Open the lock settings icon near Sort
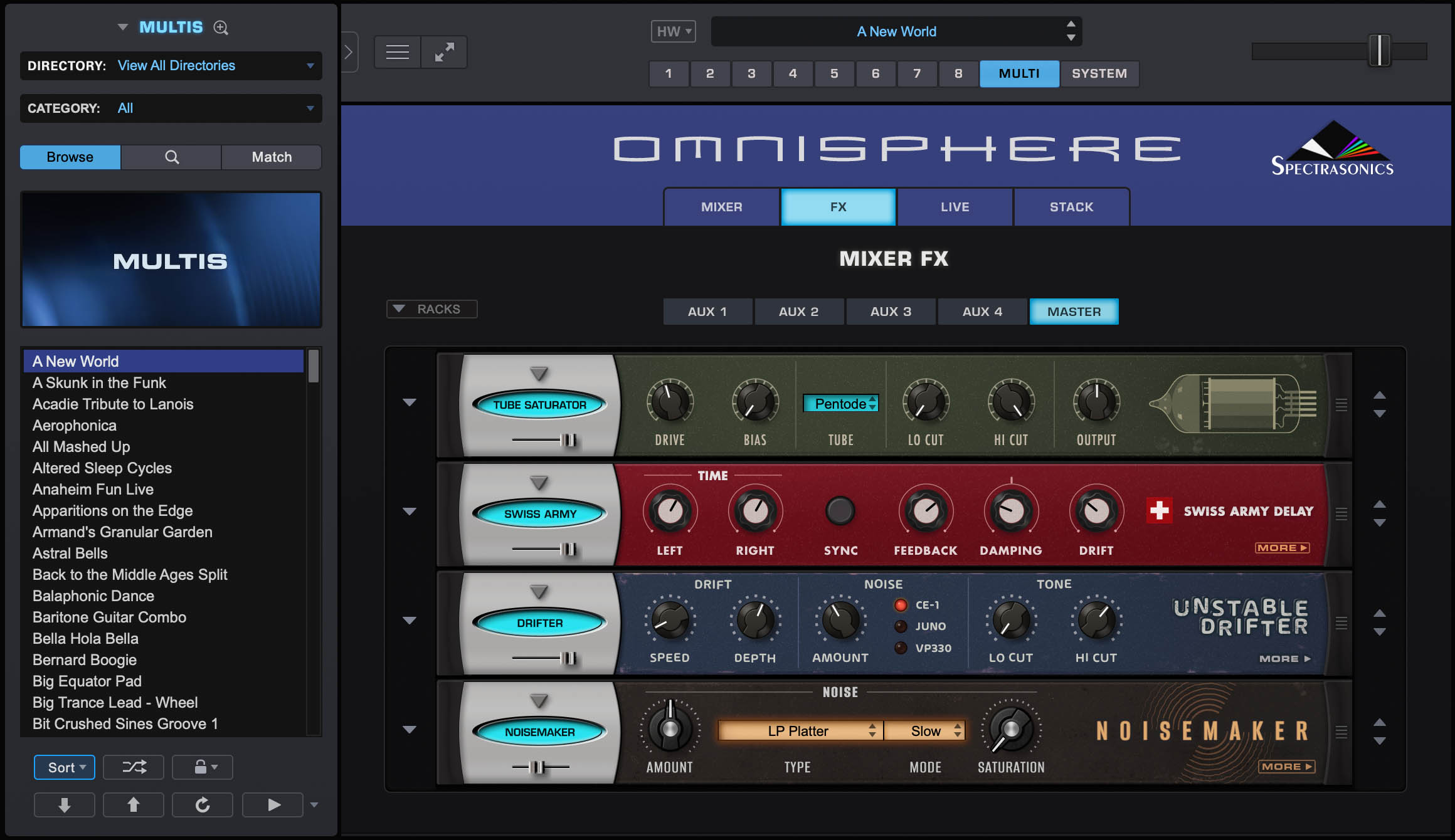 click(x=202, y=767)
